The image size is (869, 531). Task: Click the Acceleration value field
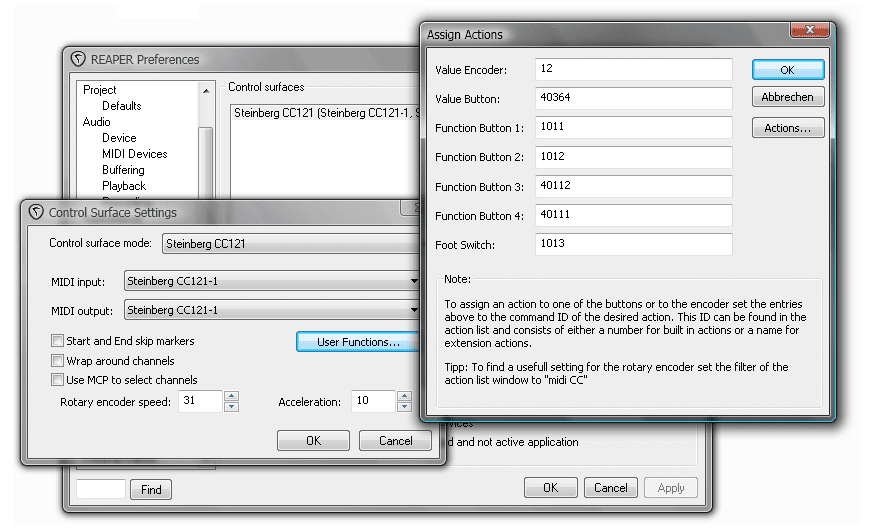[373, 401]
